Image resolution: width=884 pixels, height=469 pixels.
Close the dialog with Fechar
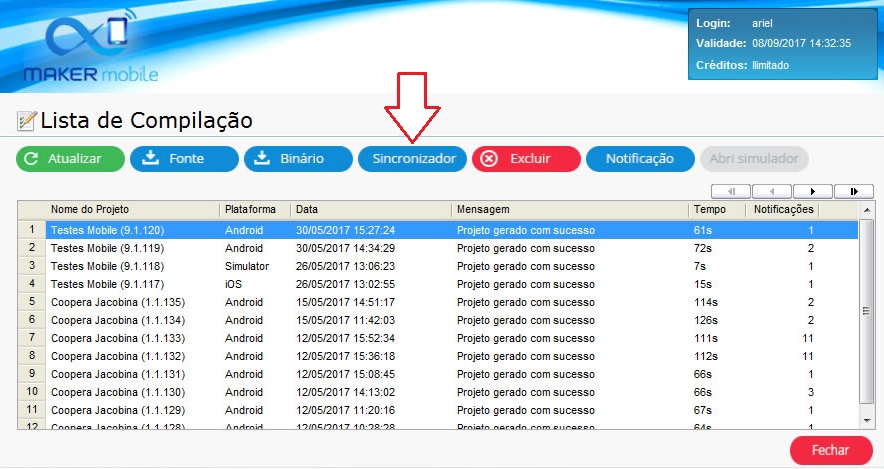coord(830,450)
